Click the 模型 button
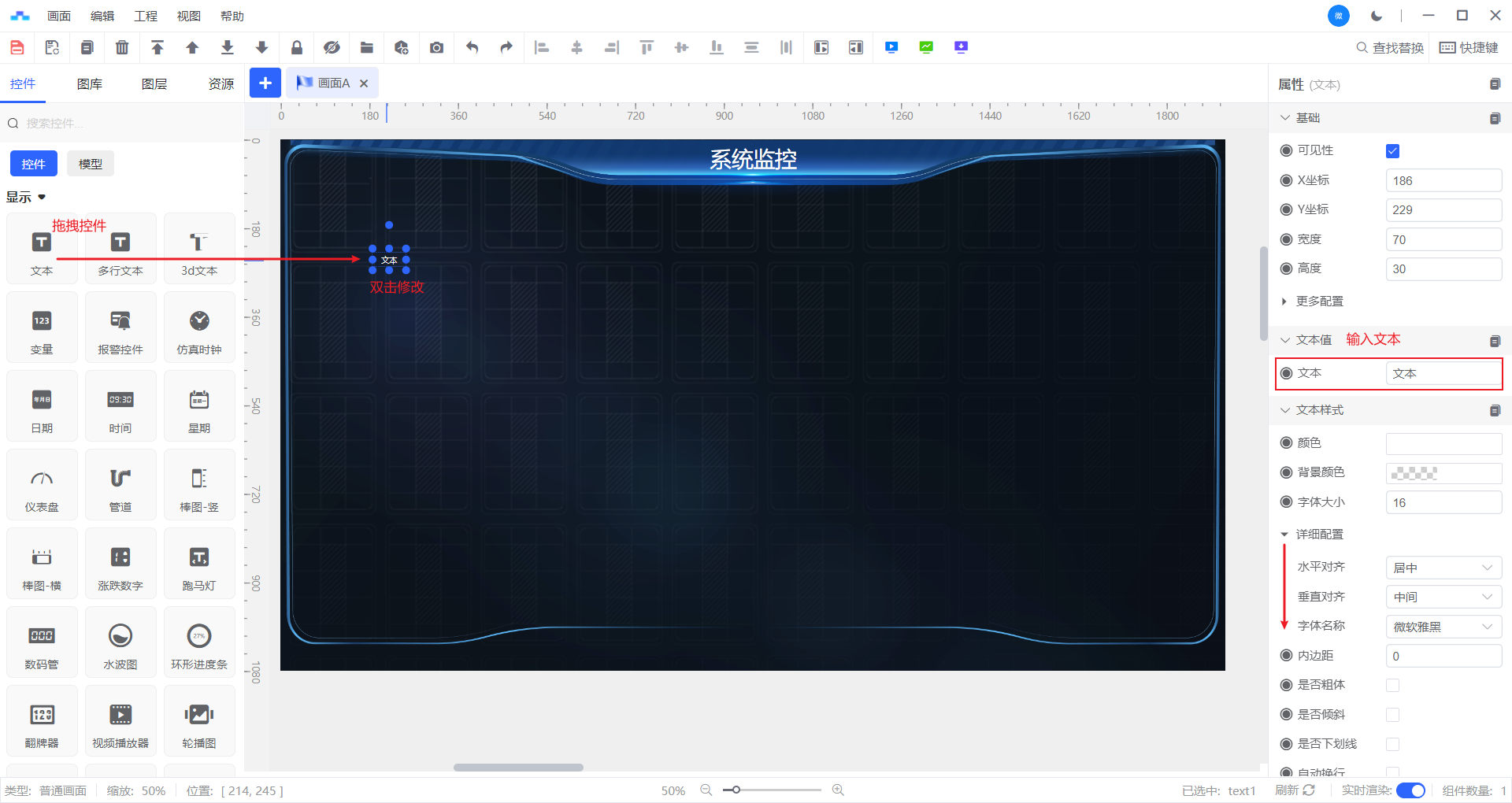The width and height of the screenshot is (1512, 803). (x=91, y=164)
